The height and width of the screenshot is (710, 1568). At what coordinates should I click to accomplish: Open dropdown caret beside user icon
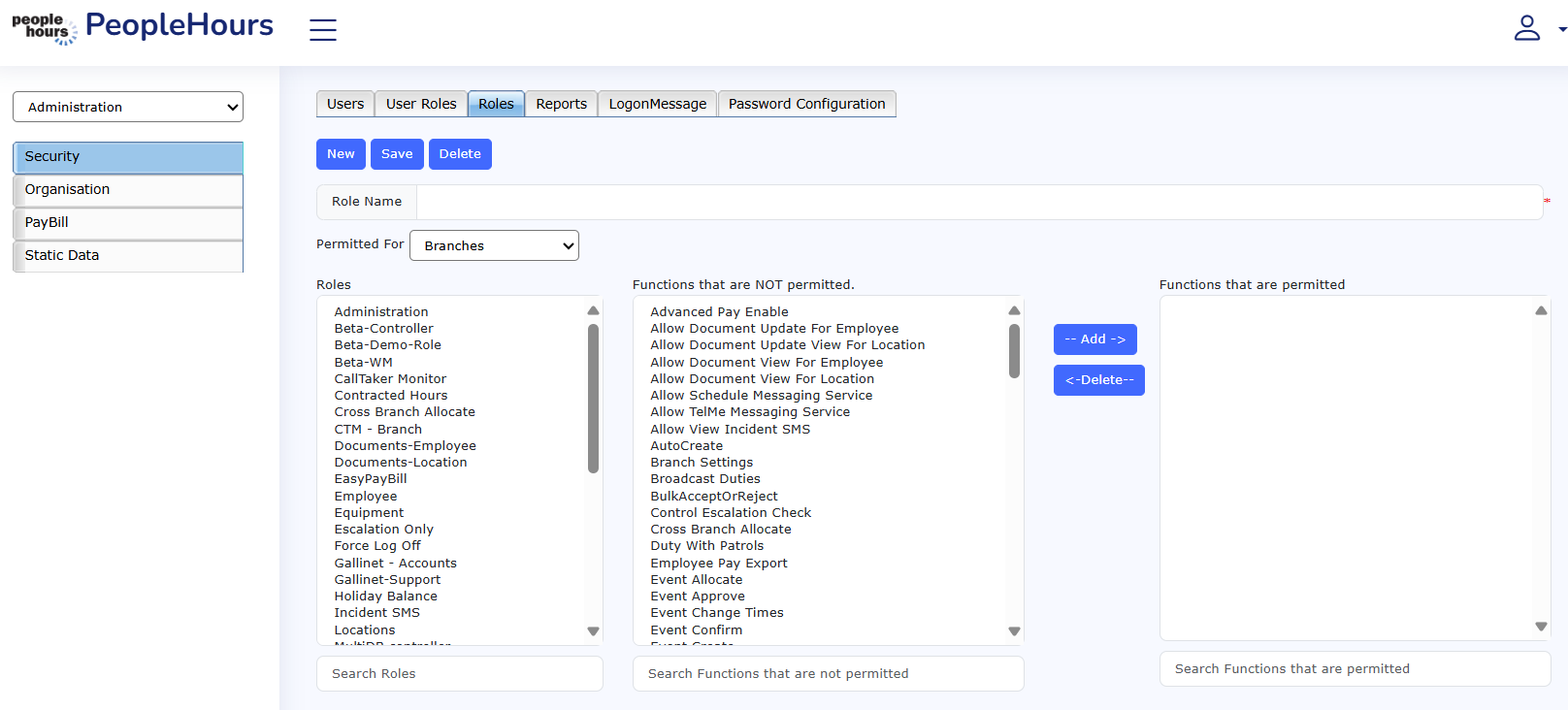1561,29
